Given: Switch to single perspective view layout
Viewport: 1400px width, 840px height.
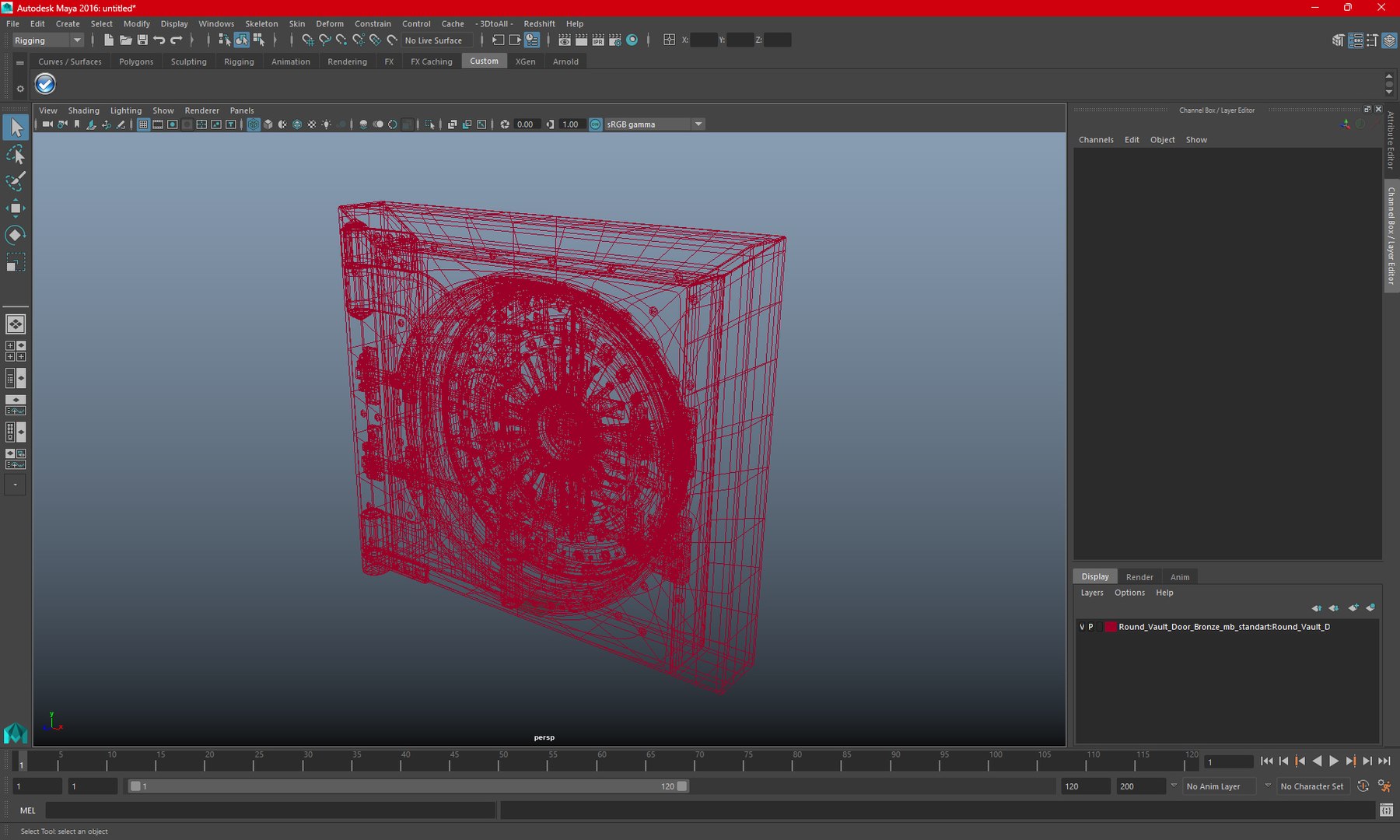Looking at the screenshot, I should (16, 324).
